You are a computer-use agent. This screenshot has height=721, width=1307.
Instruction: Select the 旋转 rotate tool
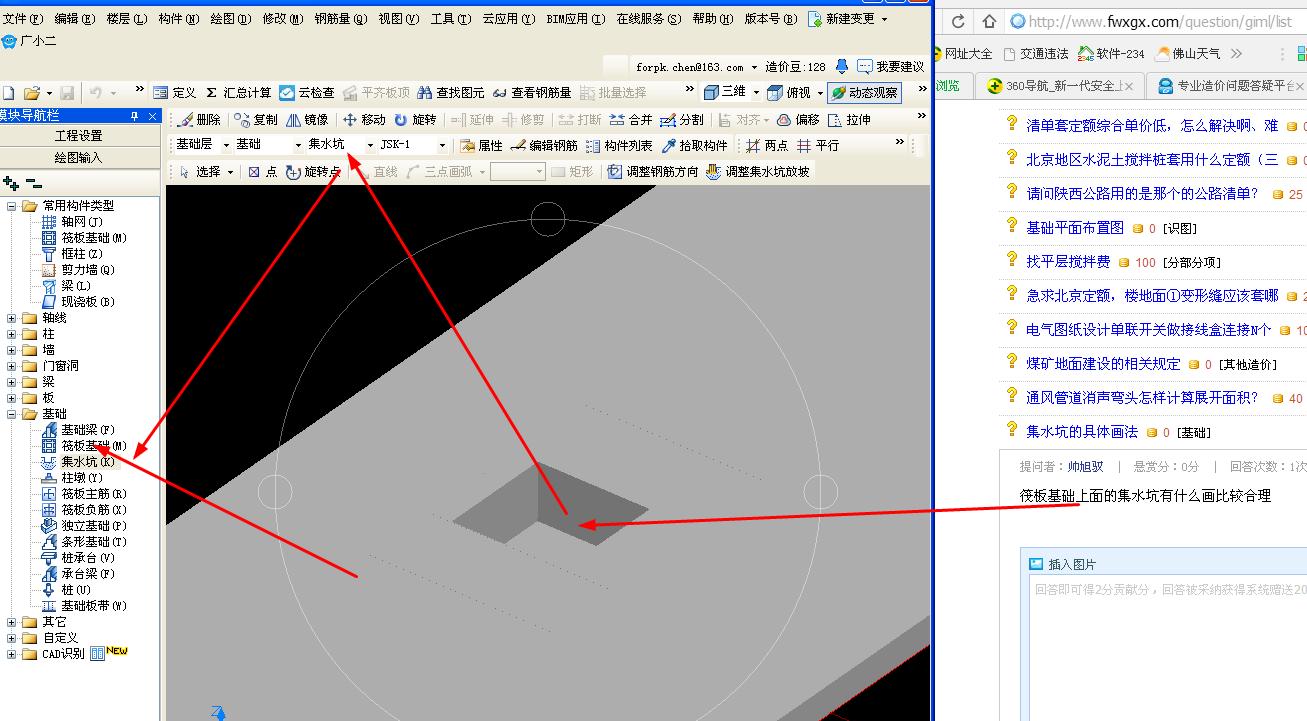click(x=416, y=119)
